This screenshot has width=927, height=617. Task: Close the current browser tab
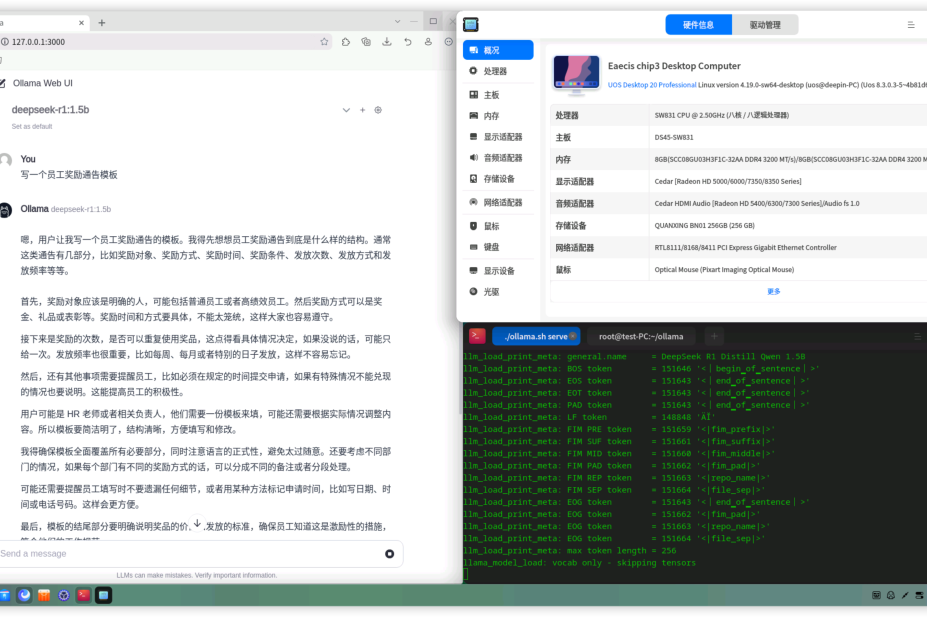pyautogui.click(x=81, y=22)
